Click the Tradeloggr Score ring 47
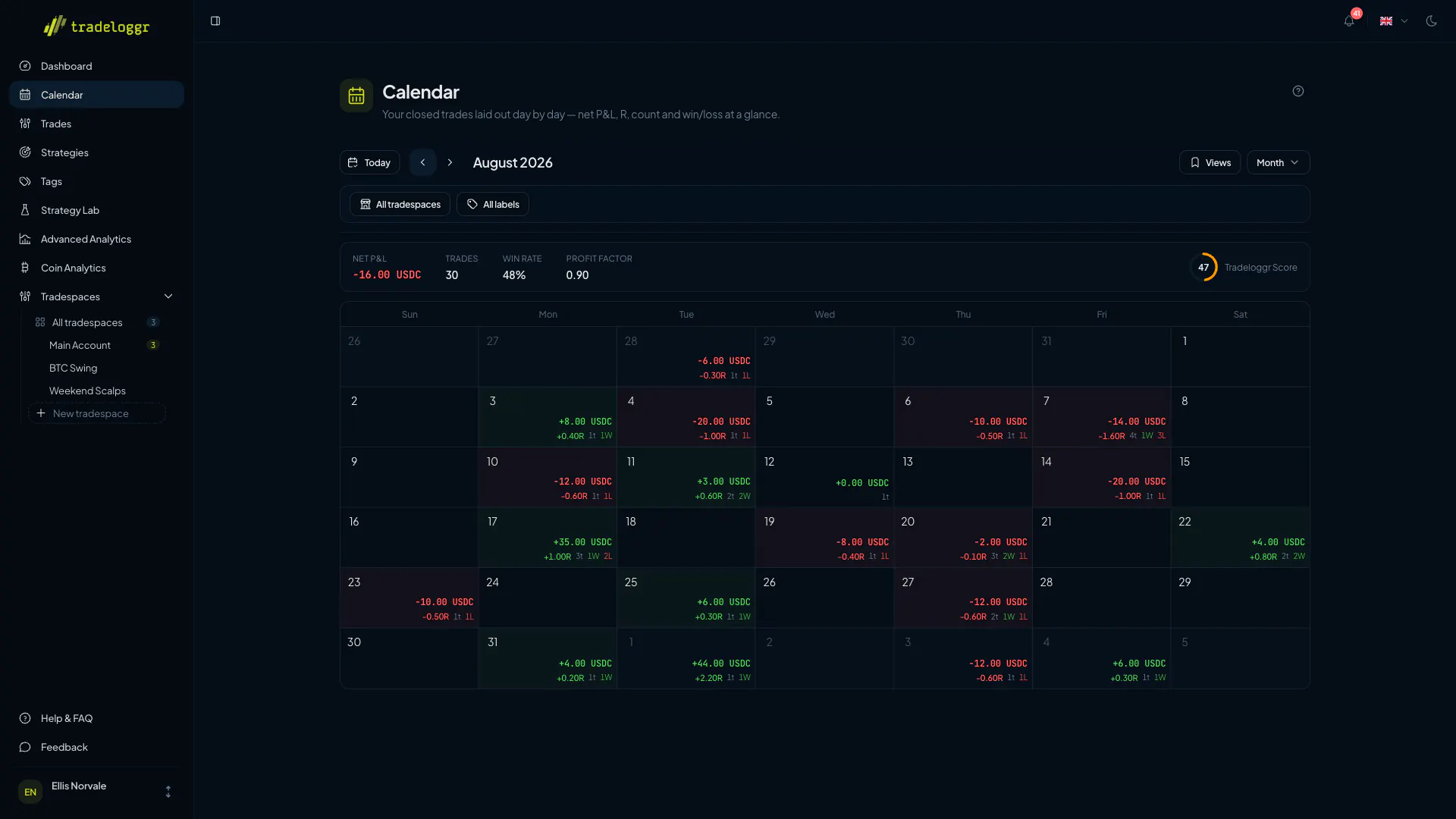Image resolution: width=1456 pixels, height=819 pixels. tap(1203, 267)
